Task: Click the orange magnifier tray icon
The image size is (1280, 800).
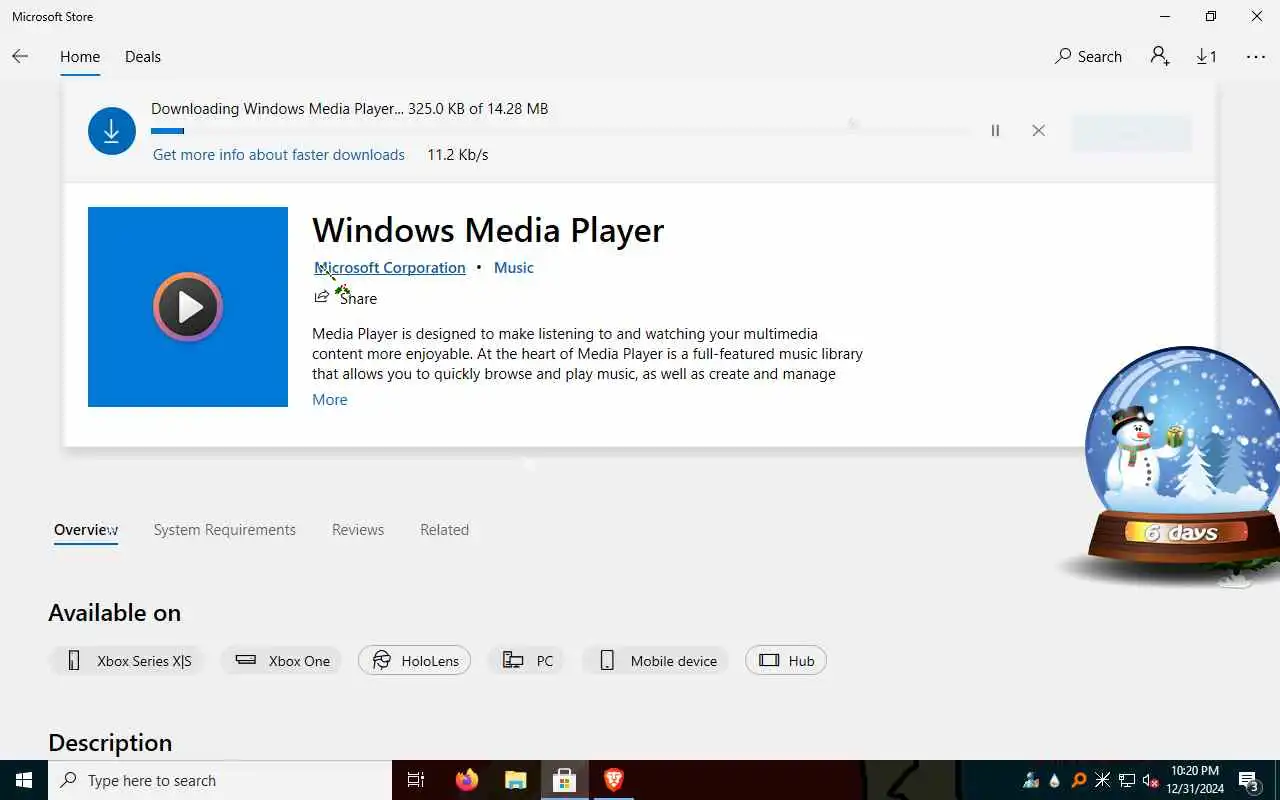Action: 1079,780
